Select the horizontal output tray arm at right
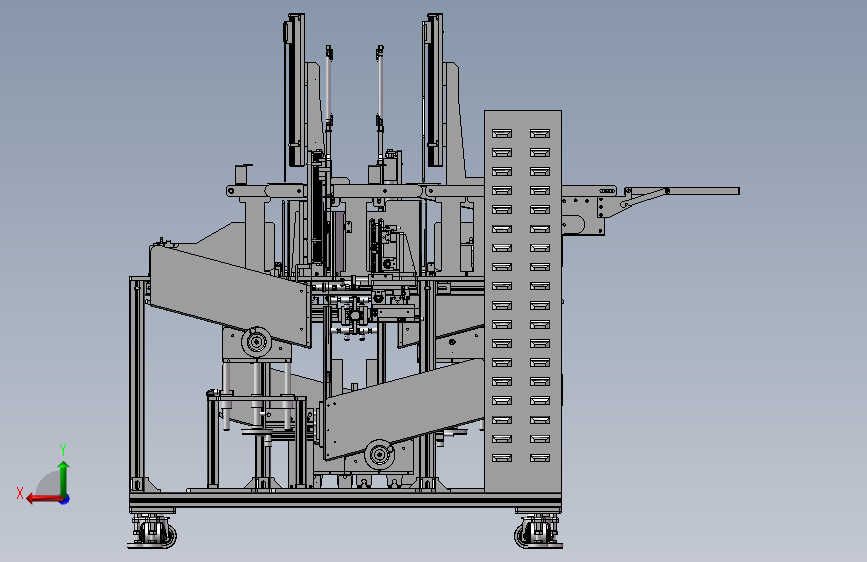This screenshot has height=562, width=867. tap(682, 191)
